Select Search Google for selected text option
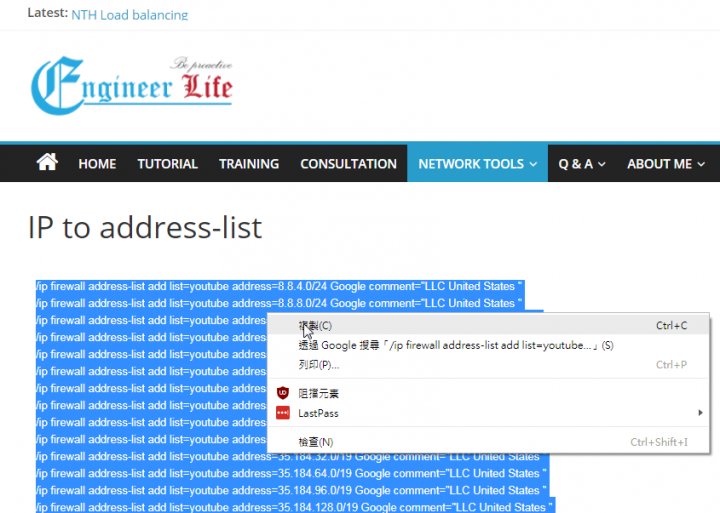 coord(488,345)
